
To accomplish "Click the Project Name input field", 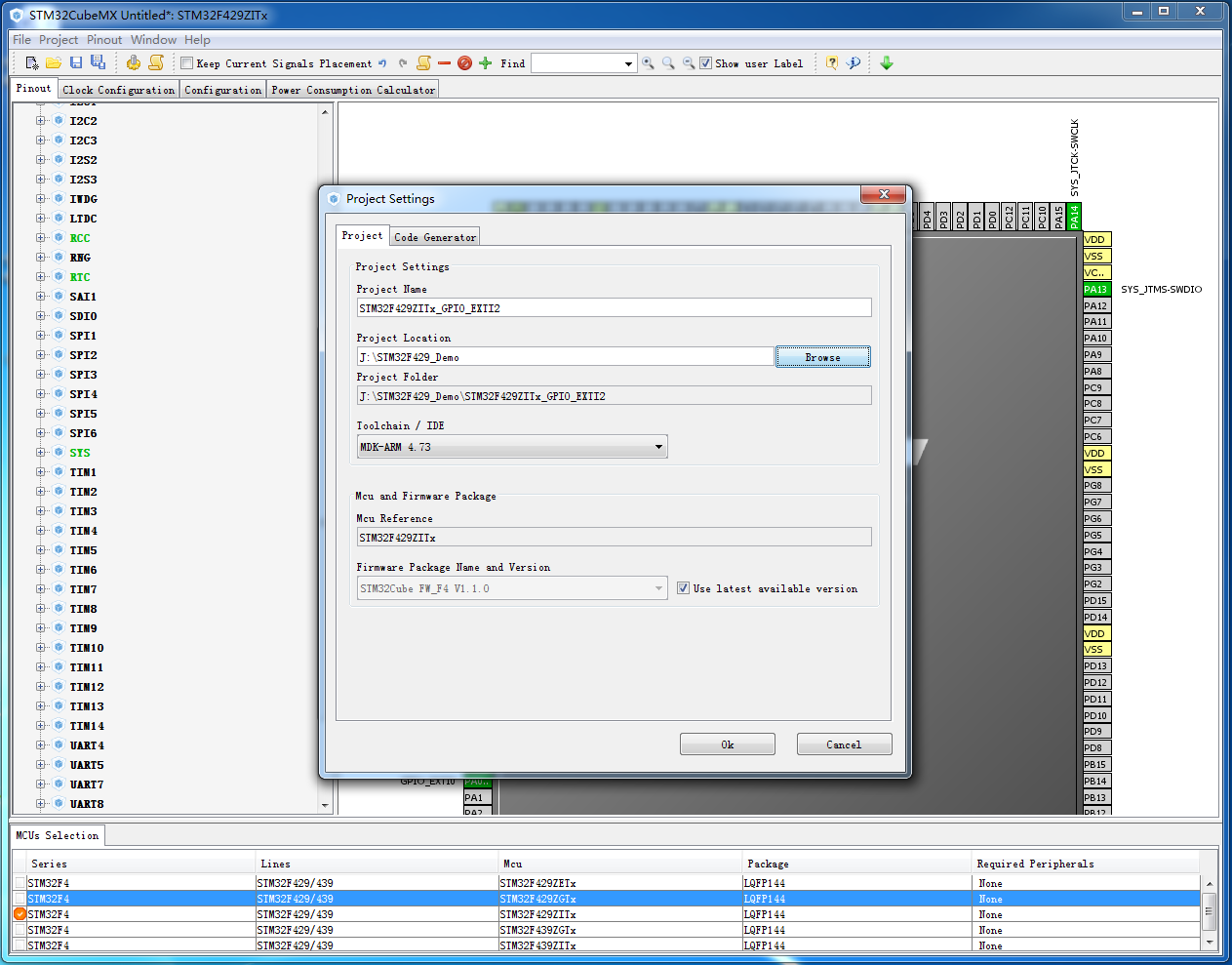I will [x=614, y=308].
